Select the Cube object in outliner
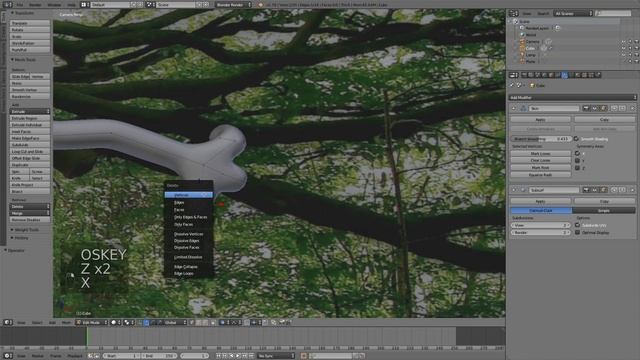 [x=530, y=48]
